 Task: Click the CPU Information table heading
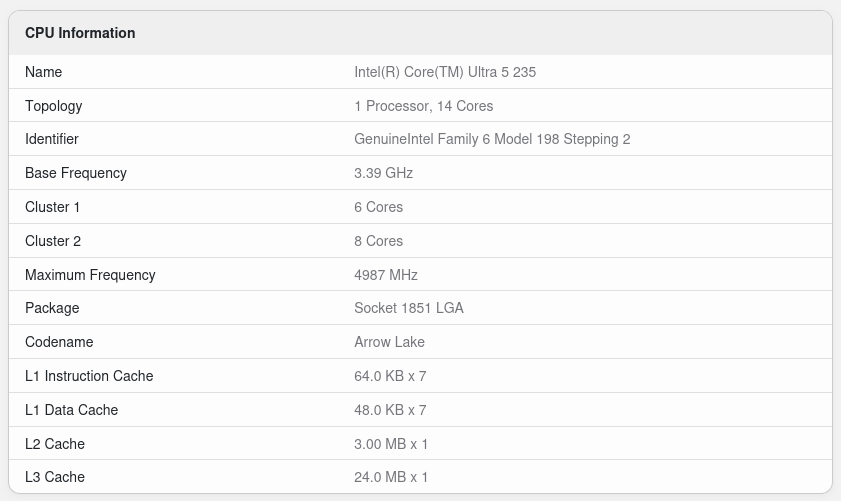80,33
